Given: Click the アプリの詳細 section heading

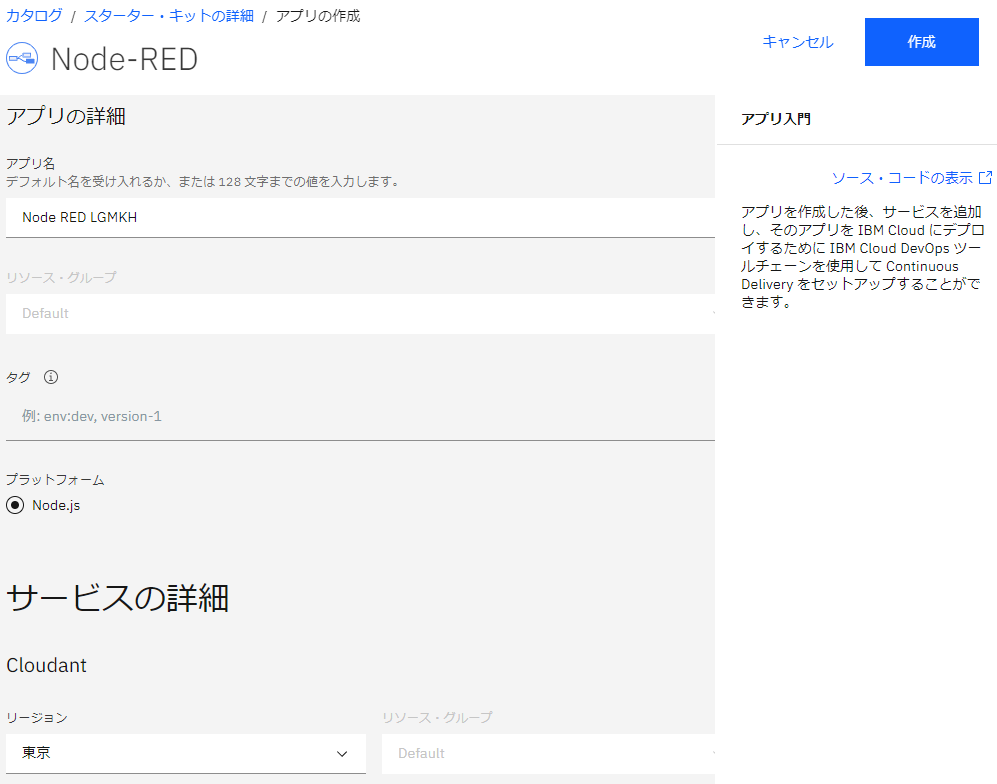Looking at the screenshot, I should 65,116.
